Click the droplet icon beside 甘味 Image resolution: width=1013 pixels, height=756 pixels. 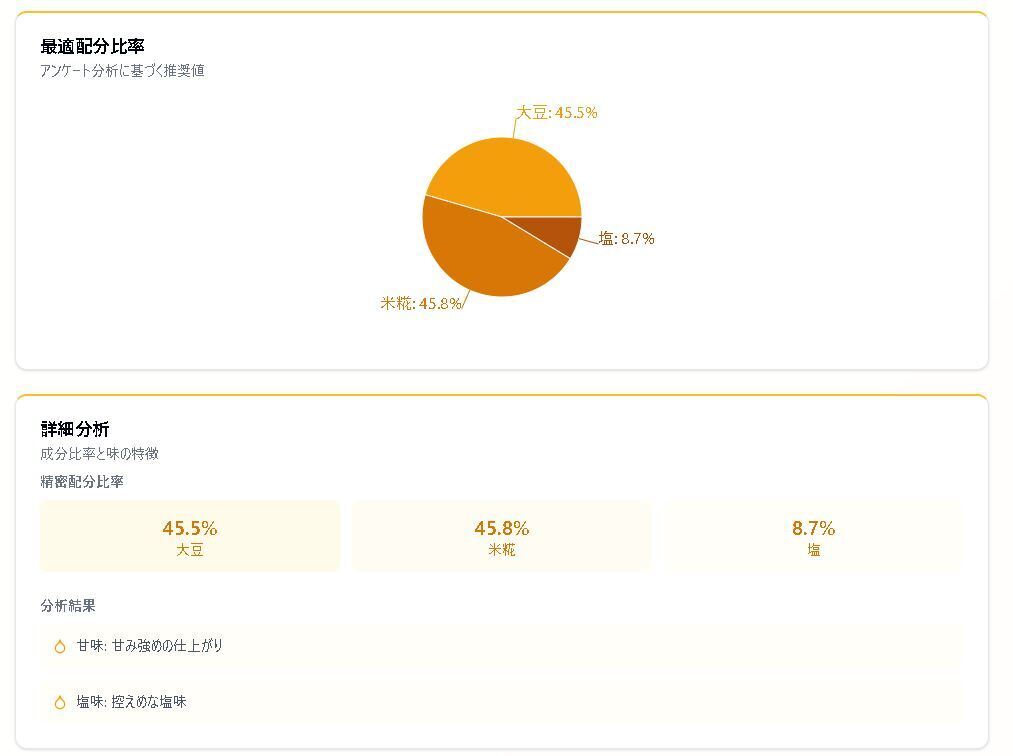tap(60, 646)
